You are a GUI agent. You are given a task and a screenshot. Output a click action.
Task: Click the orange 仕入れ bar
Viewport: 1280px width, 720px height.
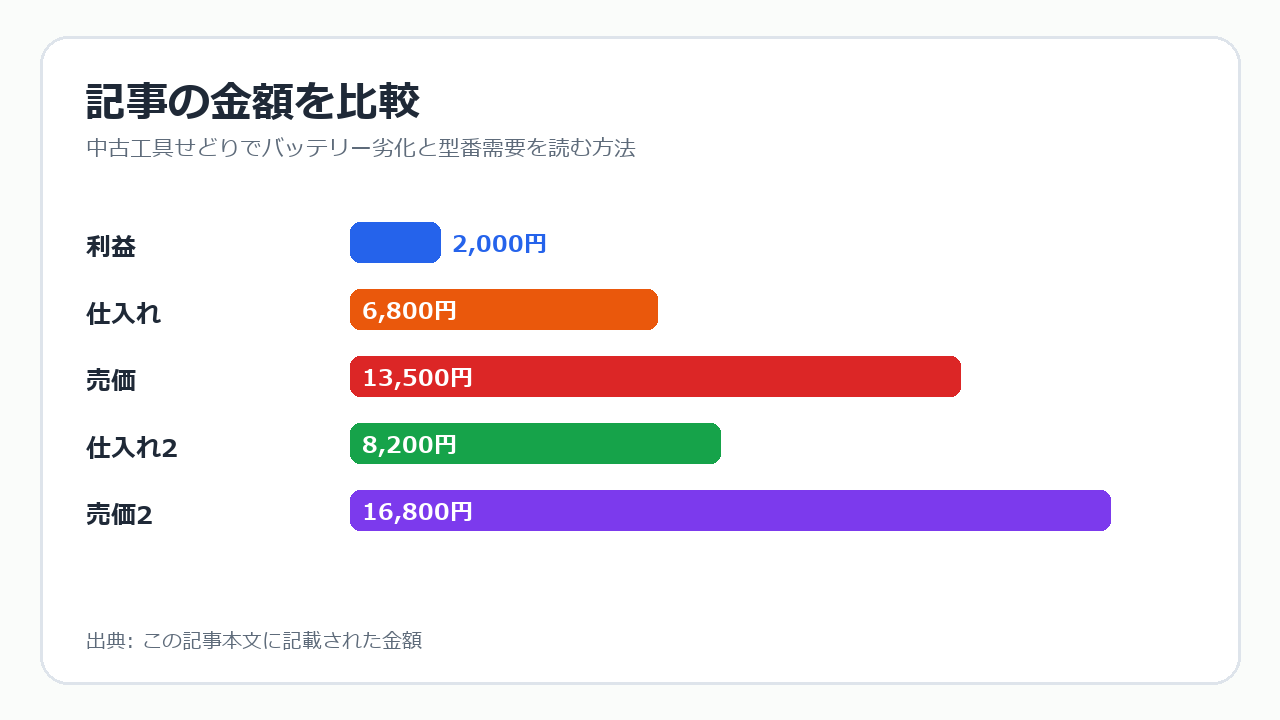pos(504,310)
